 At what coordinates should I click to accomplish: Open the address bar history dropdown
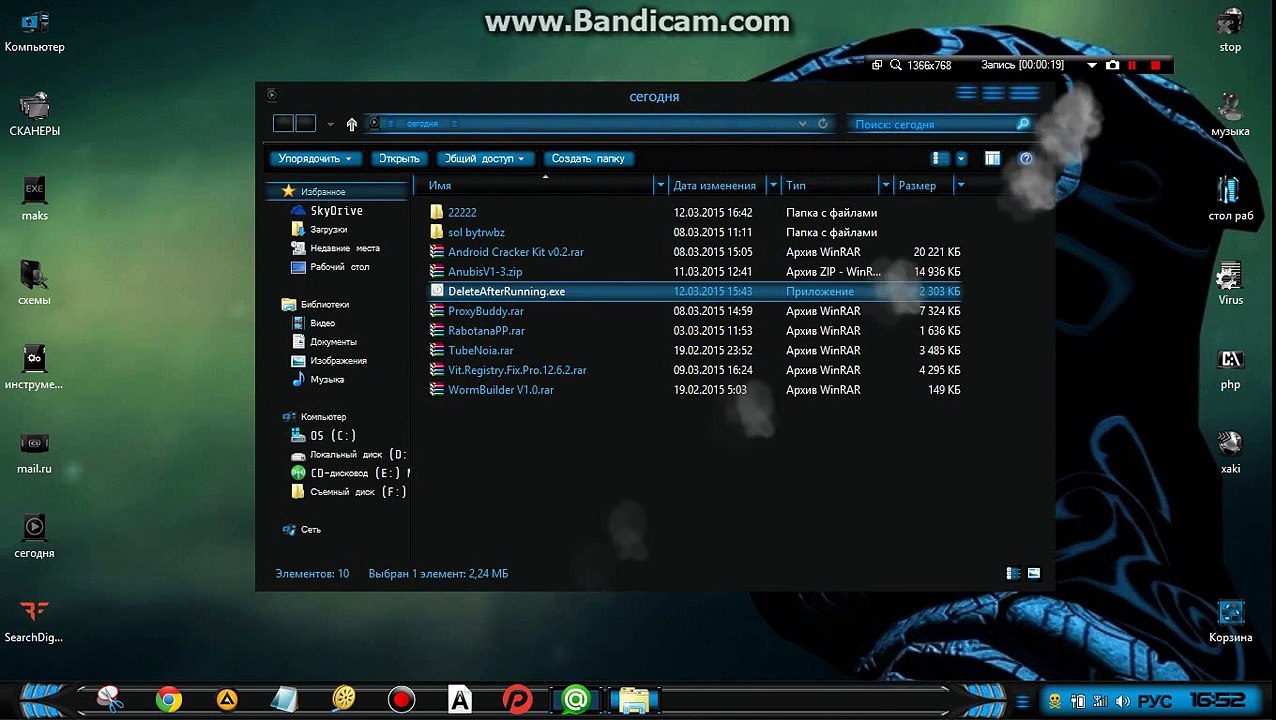click(802, 124)
